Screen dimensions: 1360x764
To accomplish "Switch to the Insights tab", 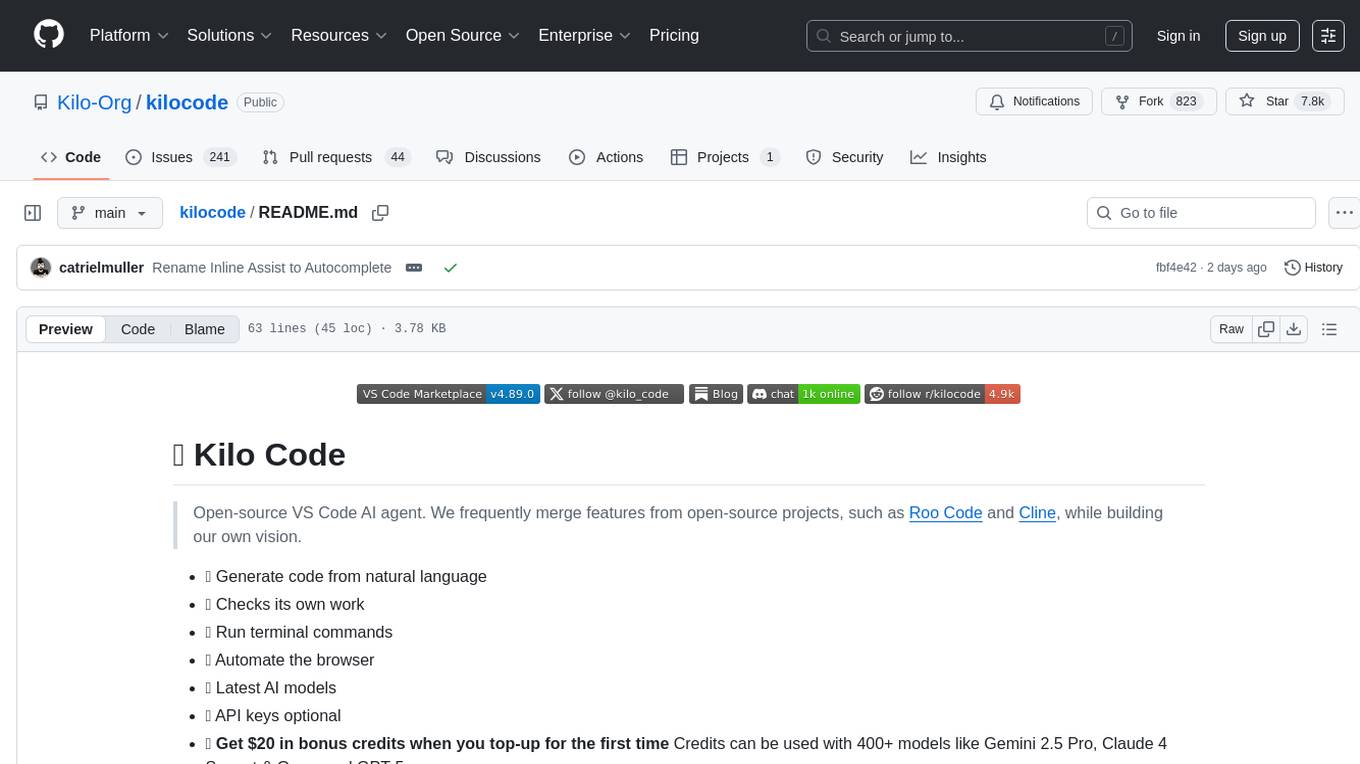I will [x=948, y=157].
